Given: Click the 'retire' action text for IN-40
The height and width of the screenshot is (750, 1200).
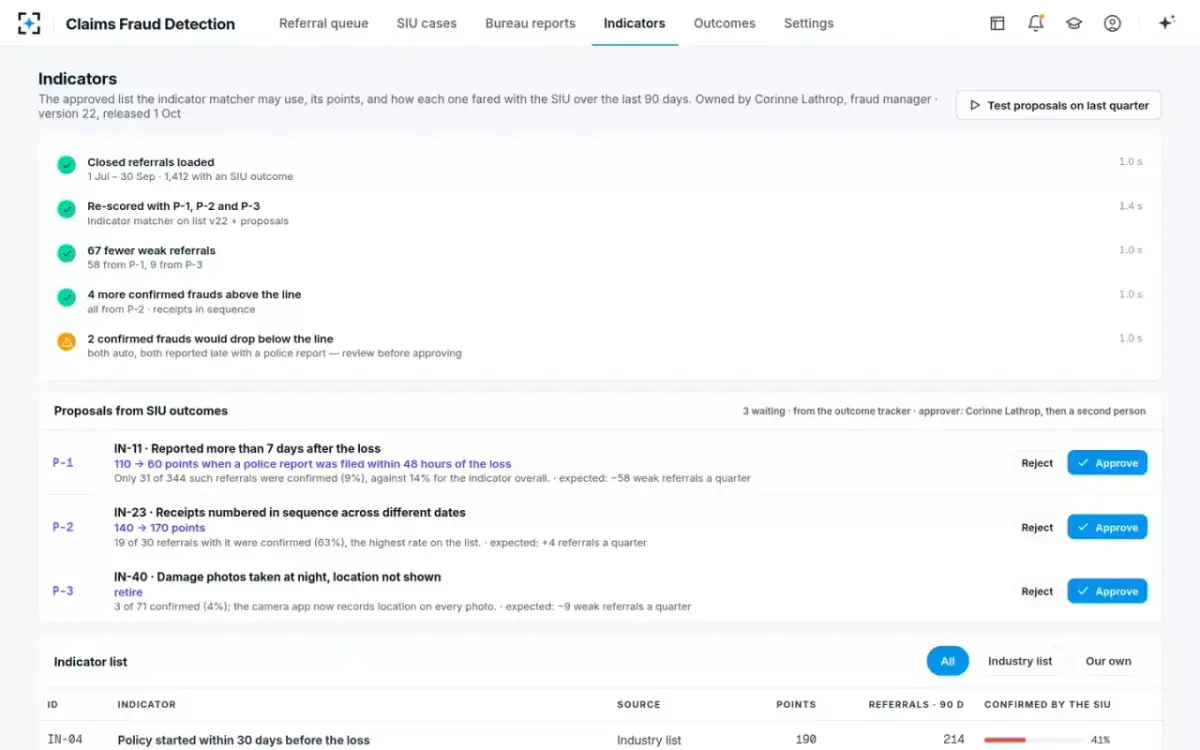Looking at the screenshot, I should tap(128, 592).
